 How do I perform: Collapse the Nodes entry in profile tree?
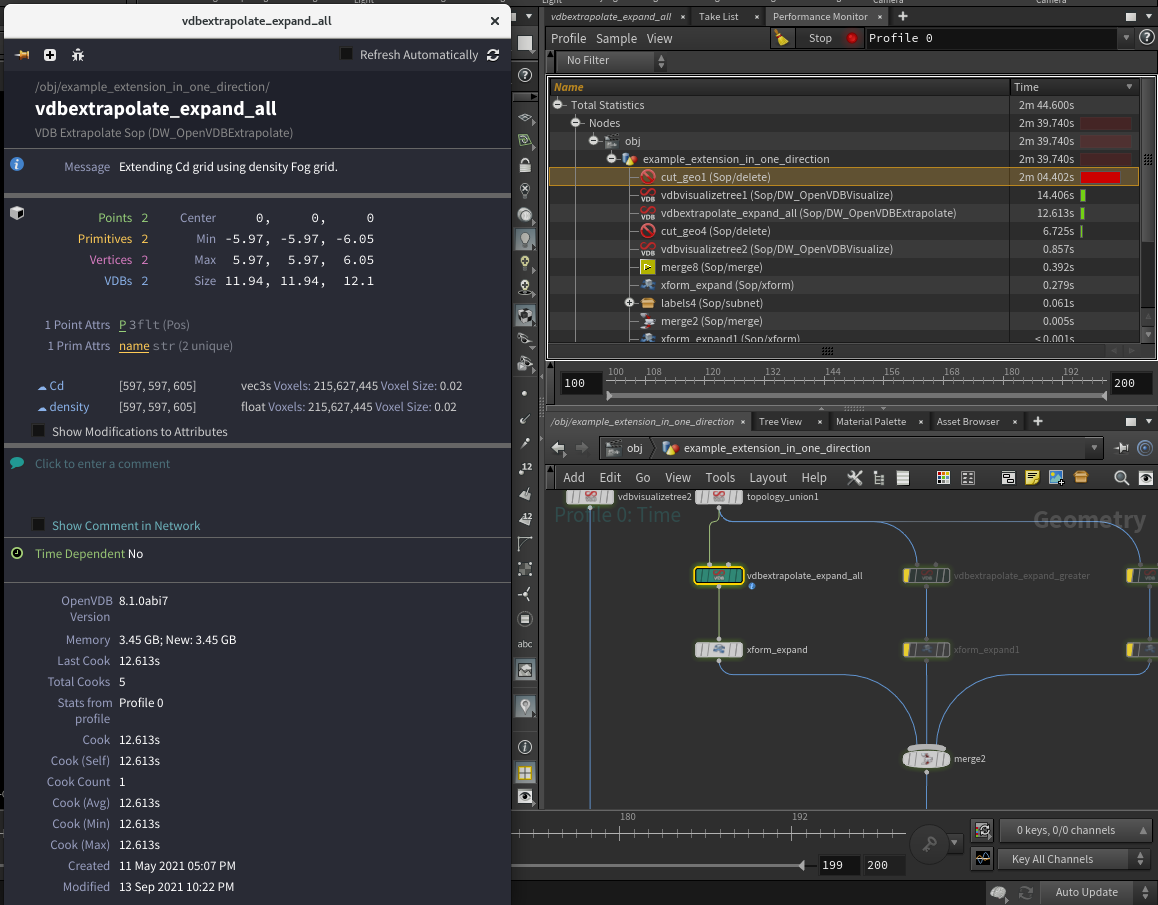pos(575,123)
